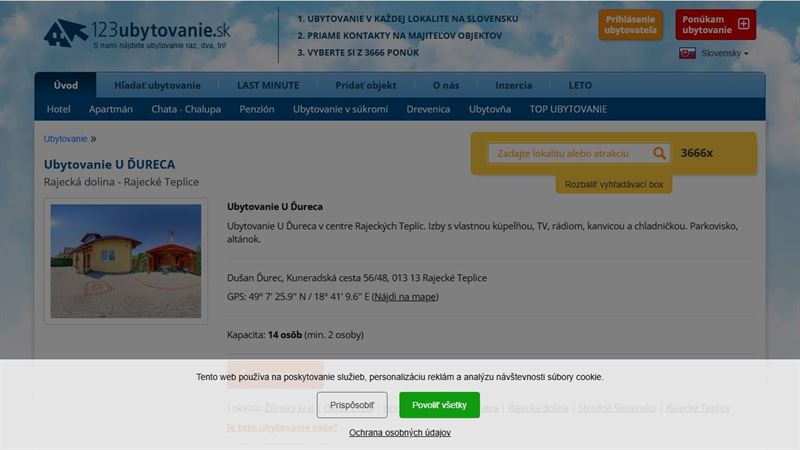Viewport: 800px width, 450px height.
Task: Follow the Nájdi na mape link
Action: (405, 296)
